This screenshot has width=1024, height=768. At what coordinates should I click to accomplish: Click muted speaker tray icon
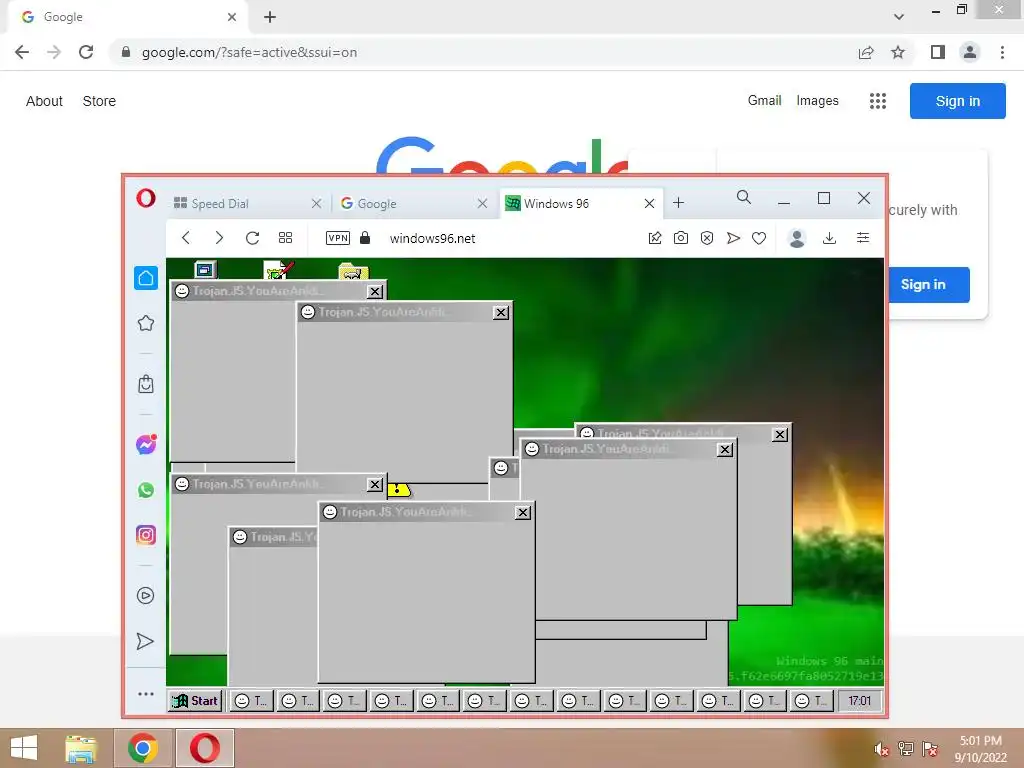click(881, 749)
